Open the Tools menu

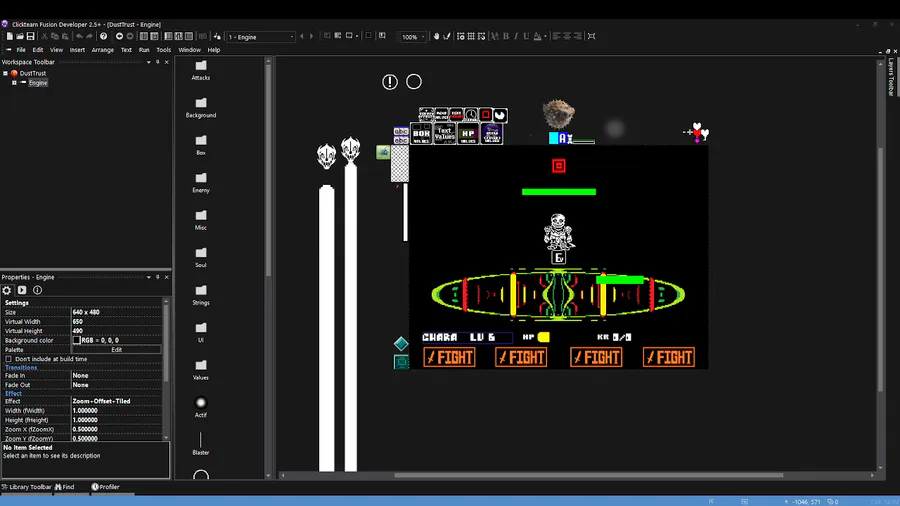[x=164, y=50]
